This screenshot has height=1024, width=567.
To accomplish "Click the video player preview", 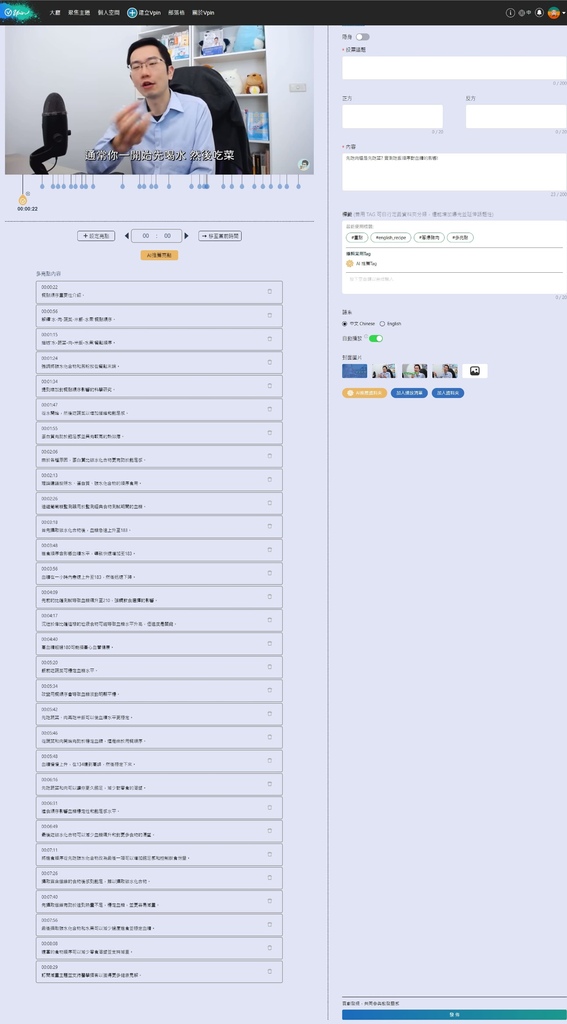I will tap(159, 100).
